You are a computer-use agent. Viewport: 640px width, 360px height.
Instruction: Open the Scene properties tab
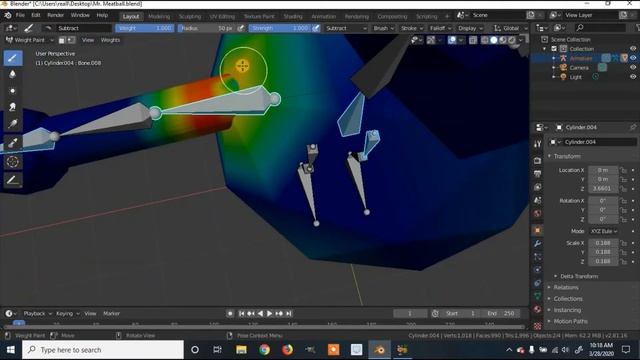point(538,200)
